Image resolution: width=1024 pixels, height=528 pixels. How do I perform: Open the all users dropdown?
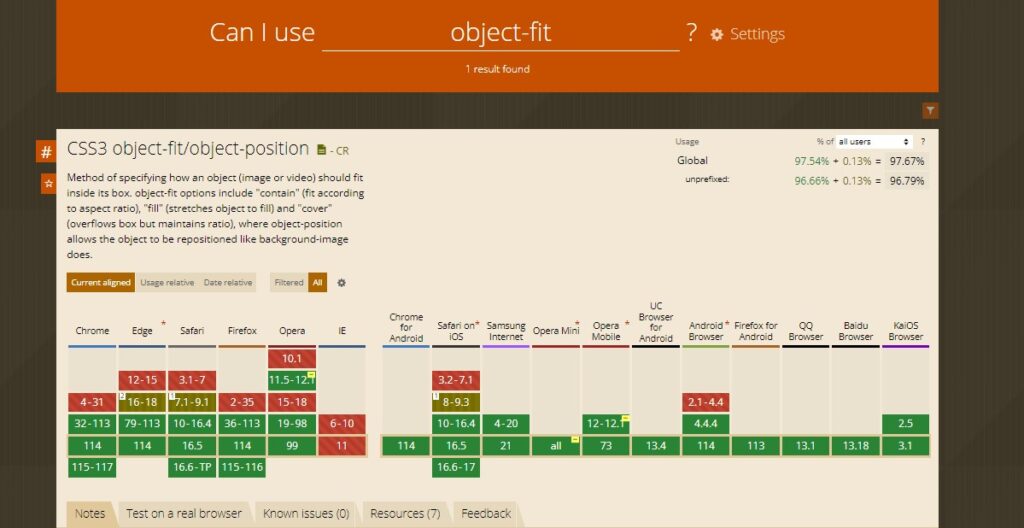click(x=874, y=142)
